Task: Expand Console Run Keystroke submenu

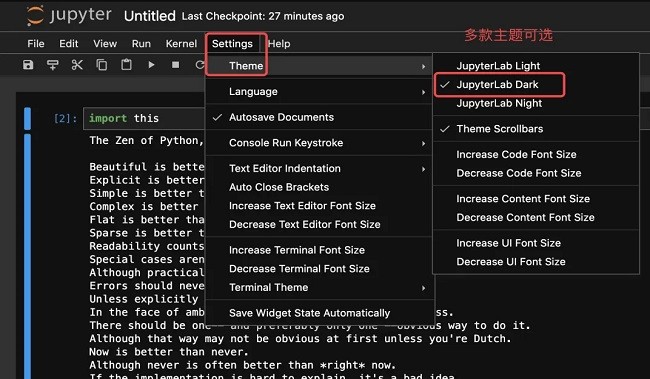Action: pos(319,143)
